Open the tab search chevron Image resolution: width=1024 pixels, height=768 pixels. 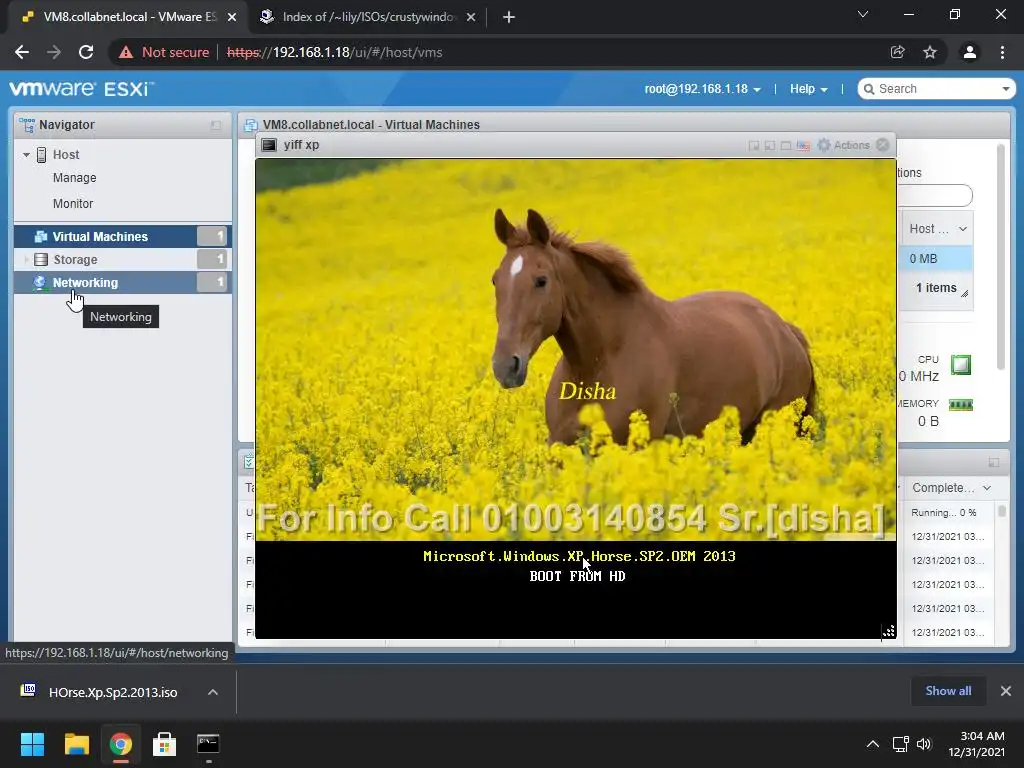[x=863, y=14]
